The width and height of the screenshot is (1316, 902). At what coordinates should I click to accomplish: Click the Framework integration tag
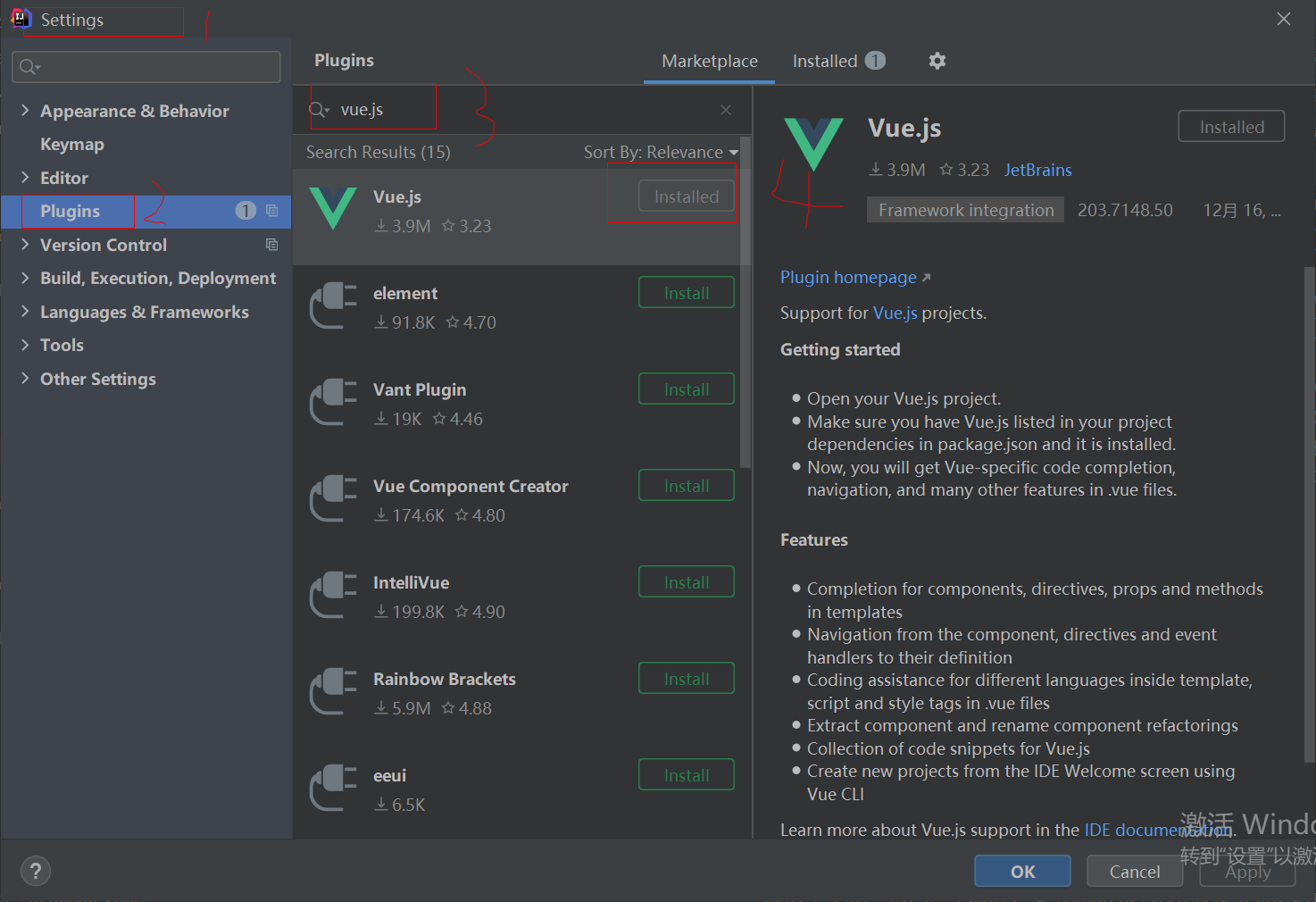tap(966, 210)
